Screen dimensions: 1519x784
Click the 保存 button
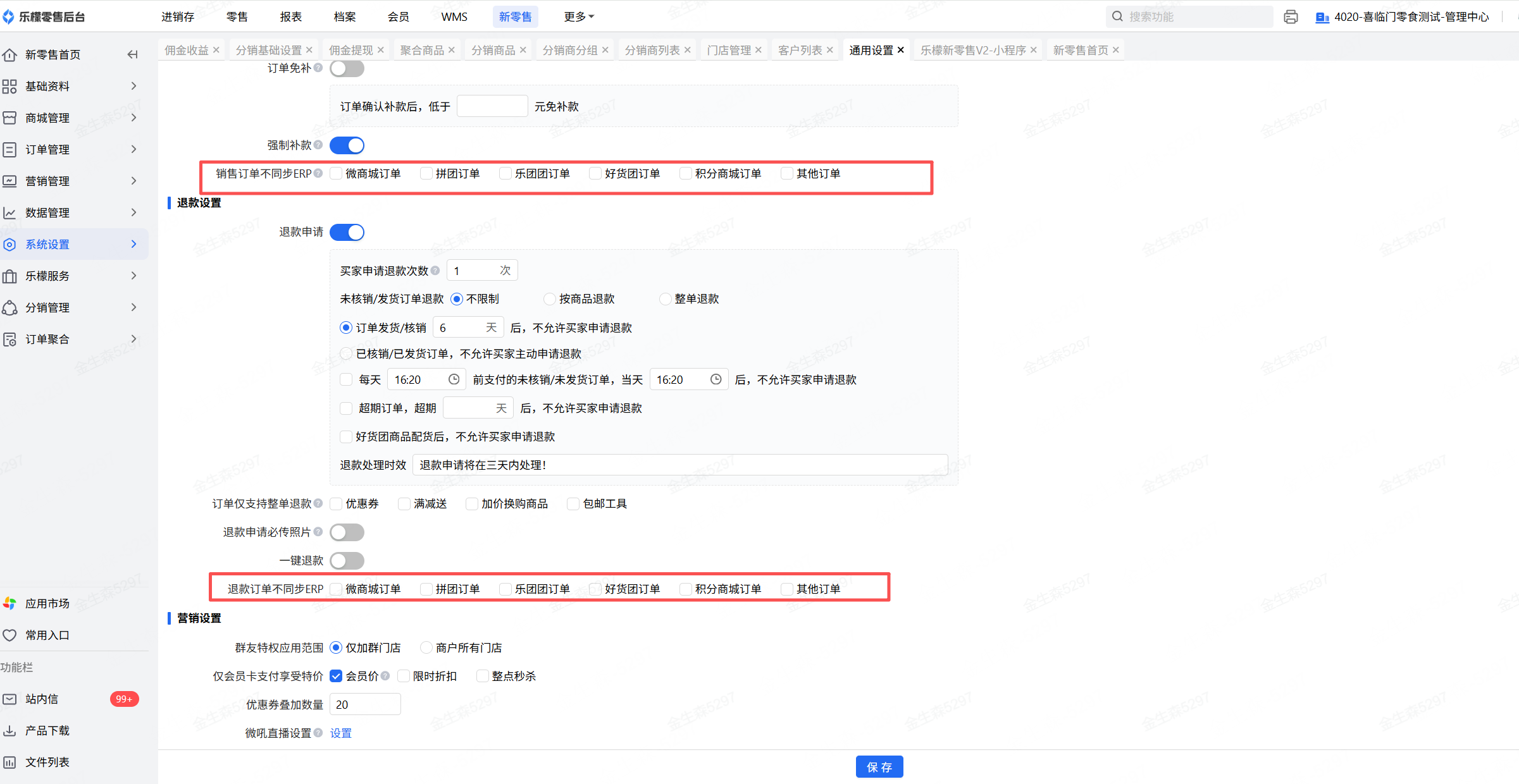879,767
